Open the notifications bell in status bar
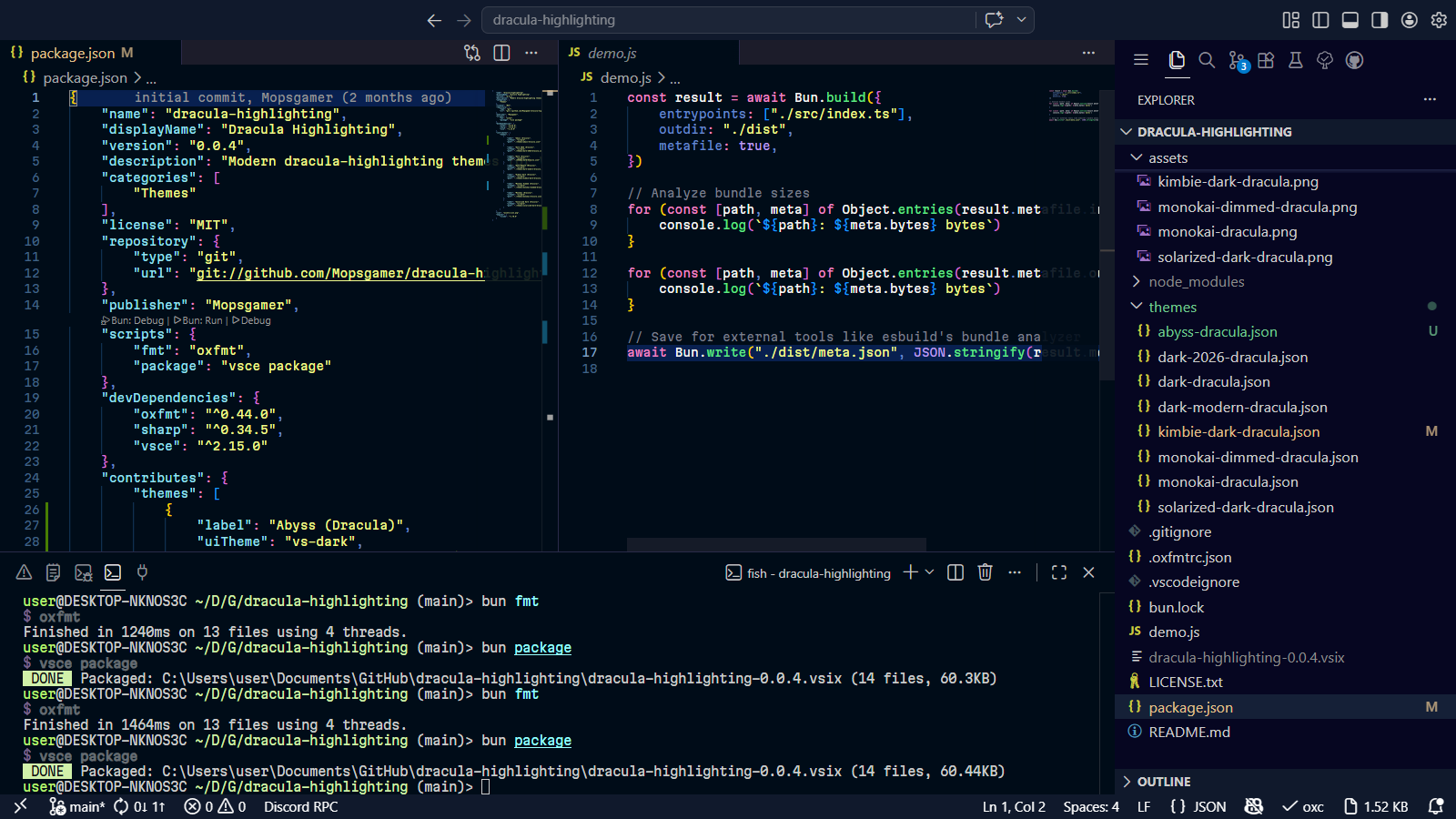The width and height of the screenshot is (1456, 819). point(1436,806)
